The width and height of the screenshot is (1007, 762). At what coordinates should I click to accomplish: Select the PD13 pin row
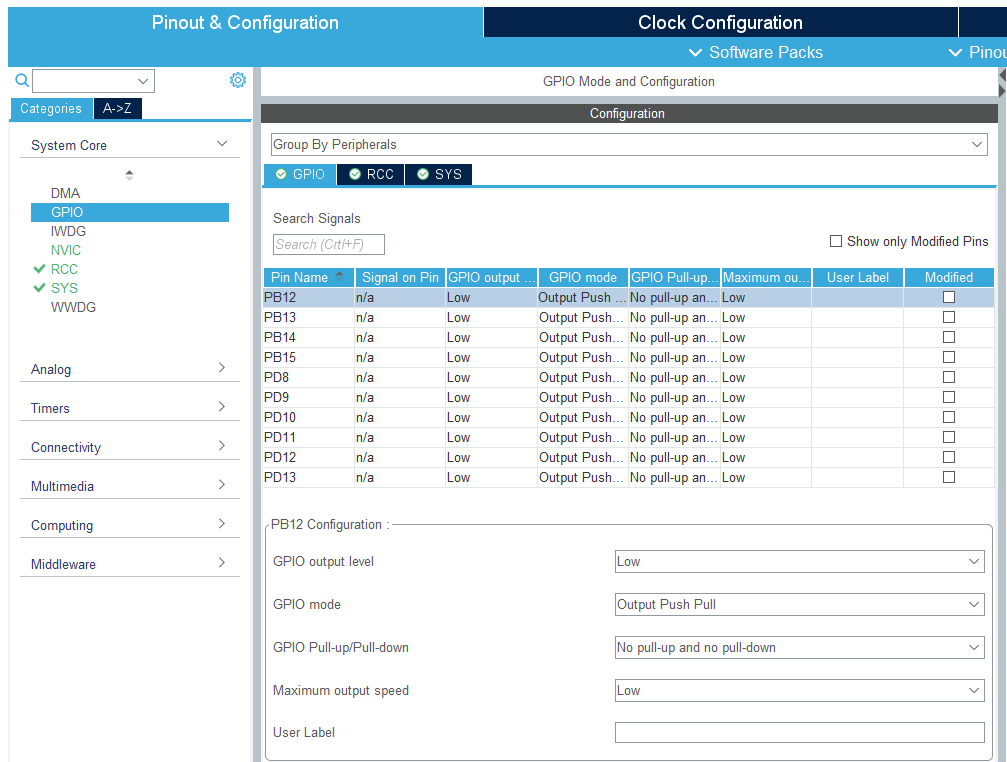click(x=629, y=477)
